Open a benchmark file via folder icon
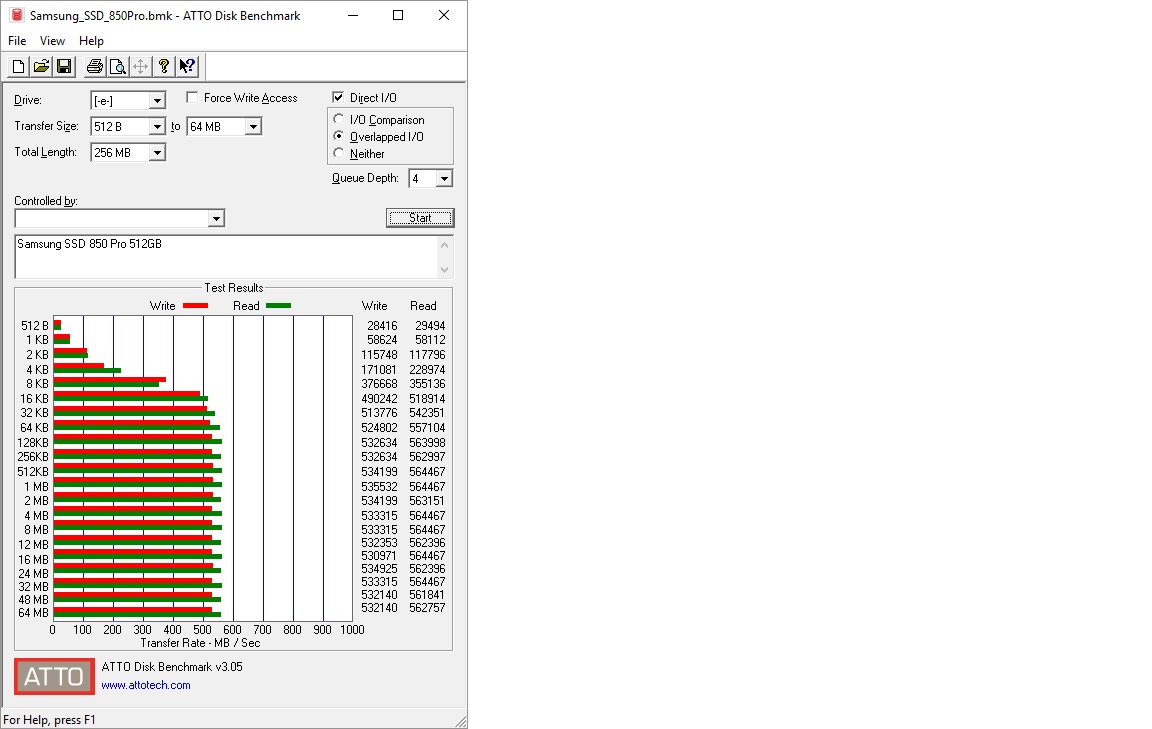 41,67
